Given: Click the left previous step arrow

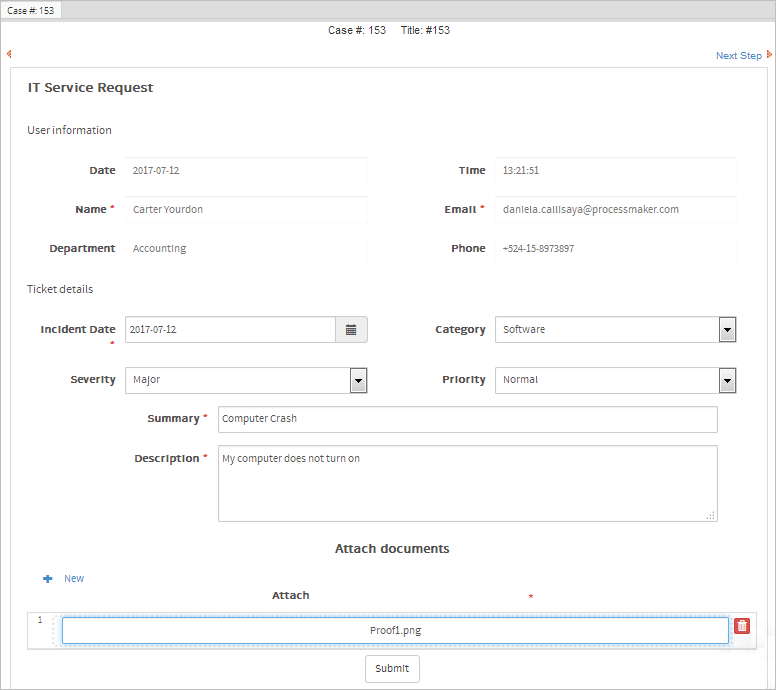Looking at the screenshot, I should (x=9, y=54).
